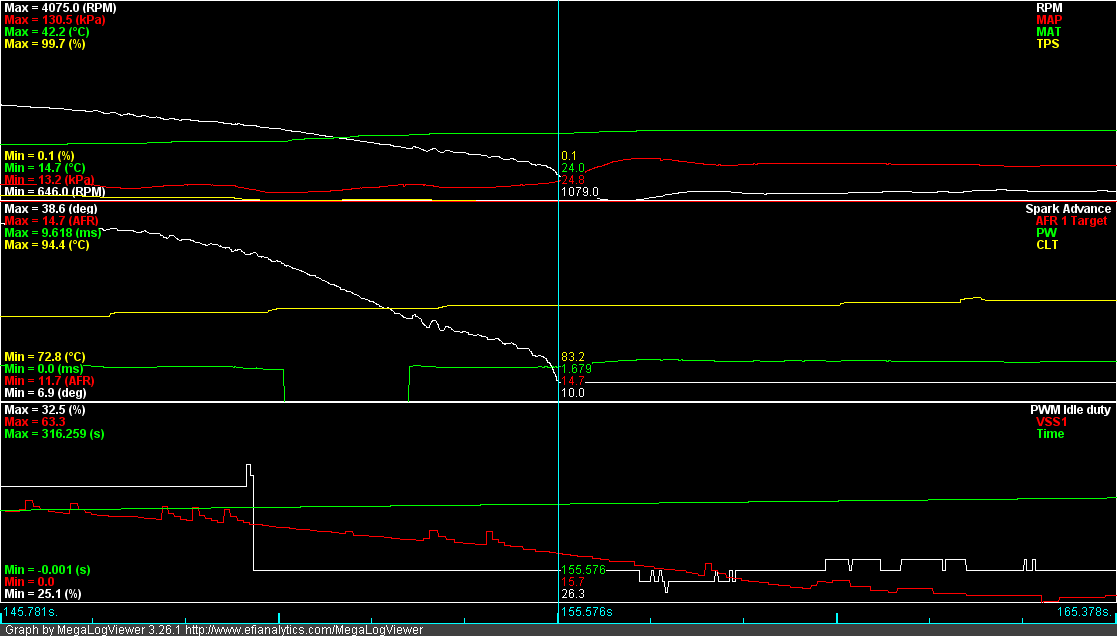This screenshot has width=1117, height=636.
Task: Click the cursor Time value 155.576
Action: [583, 570]
